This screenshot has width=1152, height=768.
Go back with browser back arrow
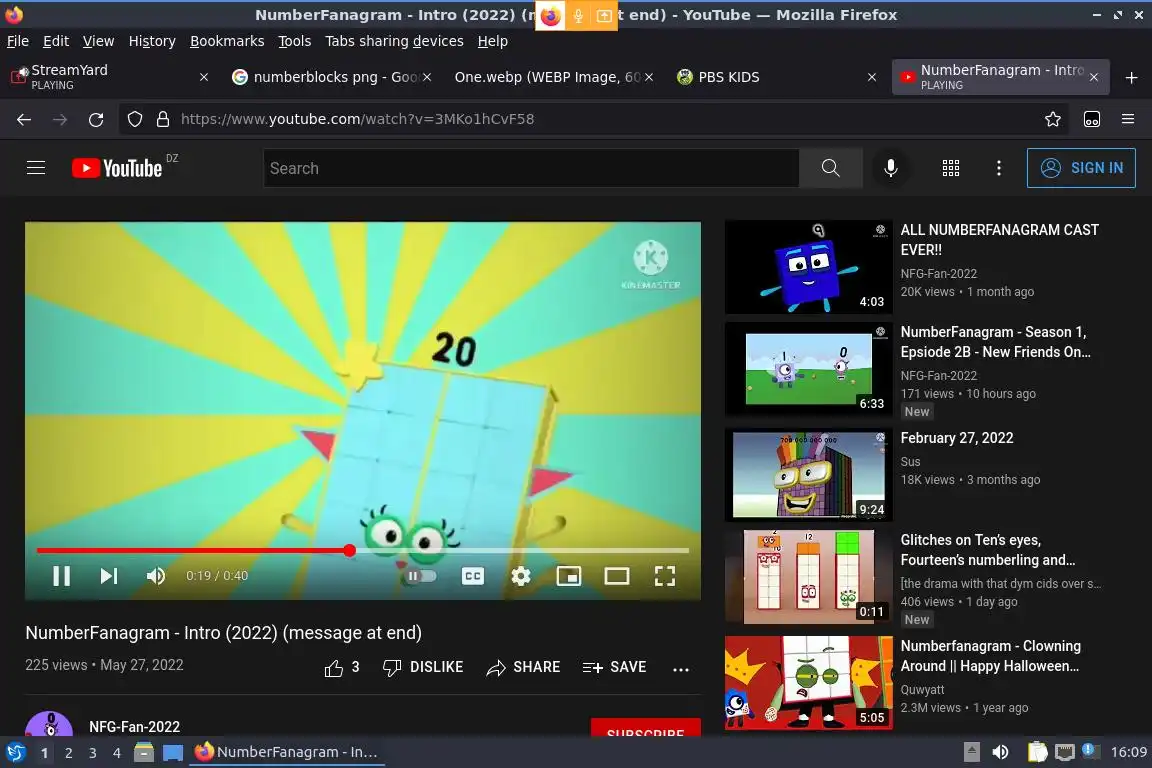[24, 119]
